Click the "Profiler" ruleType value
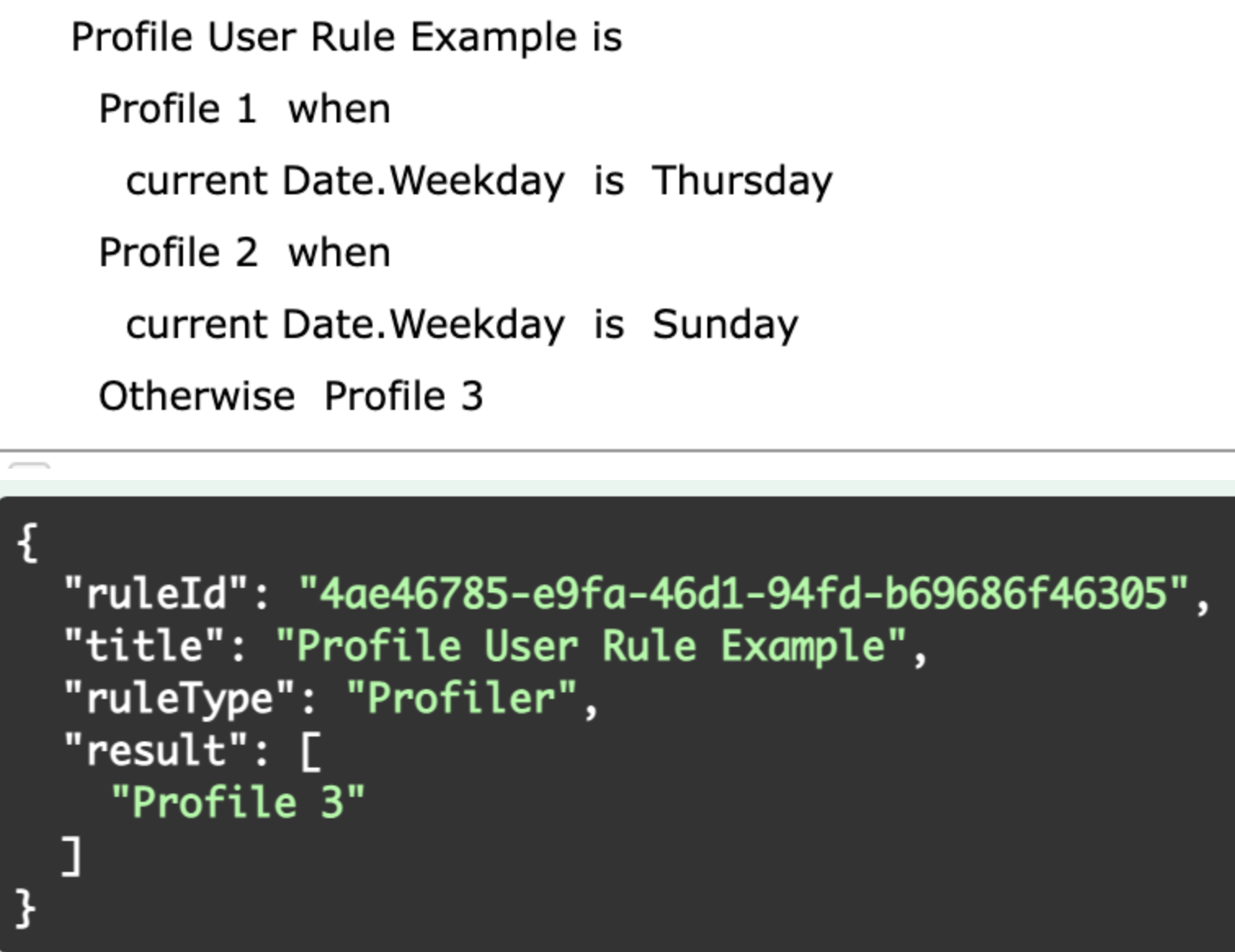Viewport: 1235px width, 952px height. click(x=462, y=698)
